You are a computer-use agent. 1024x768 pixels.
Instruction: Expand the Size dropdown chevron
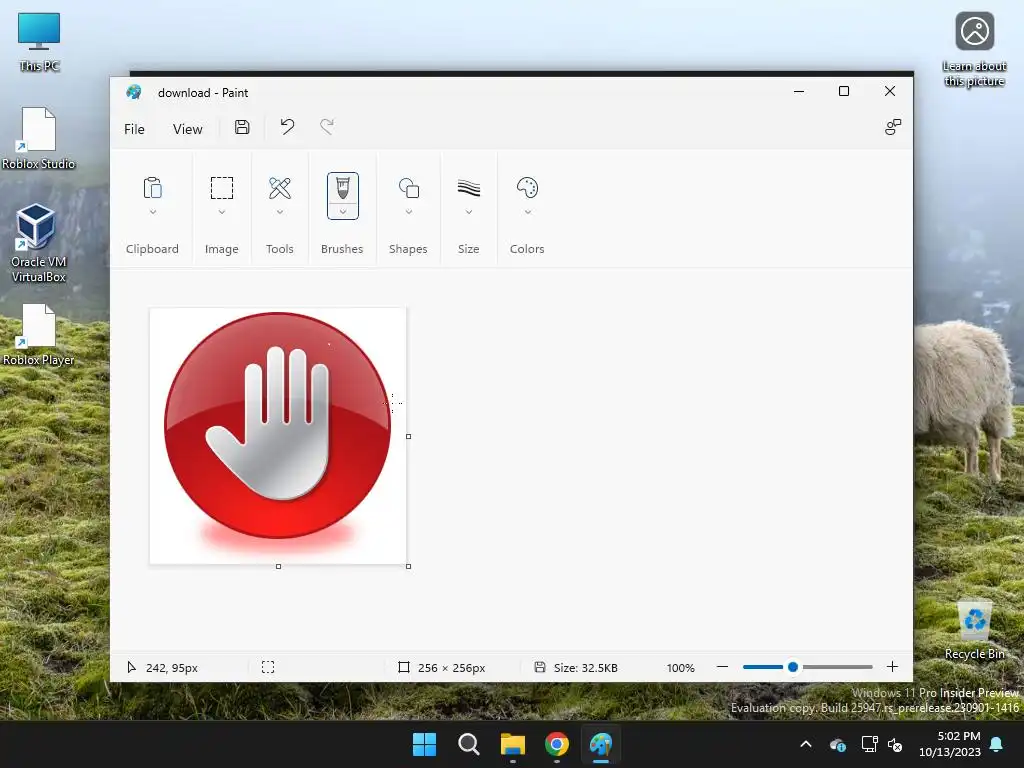(x=469, y=212)
